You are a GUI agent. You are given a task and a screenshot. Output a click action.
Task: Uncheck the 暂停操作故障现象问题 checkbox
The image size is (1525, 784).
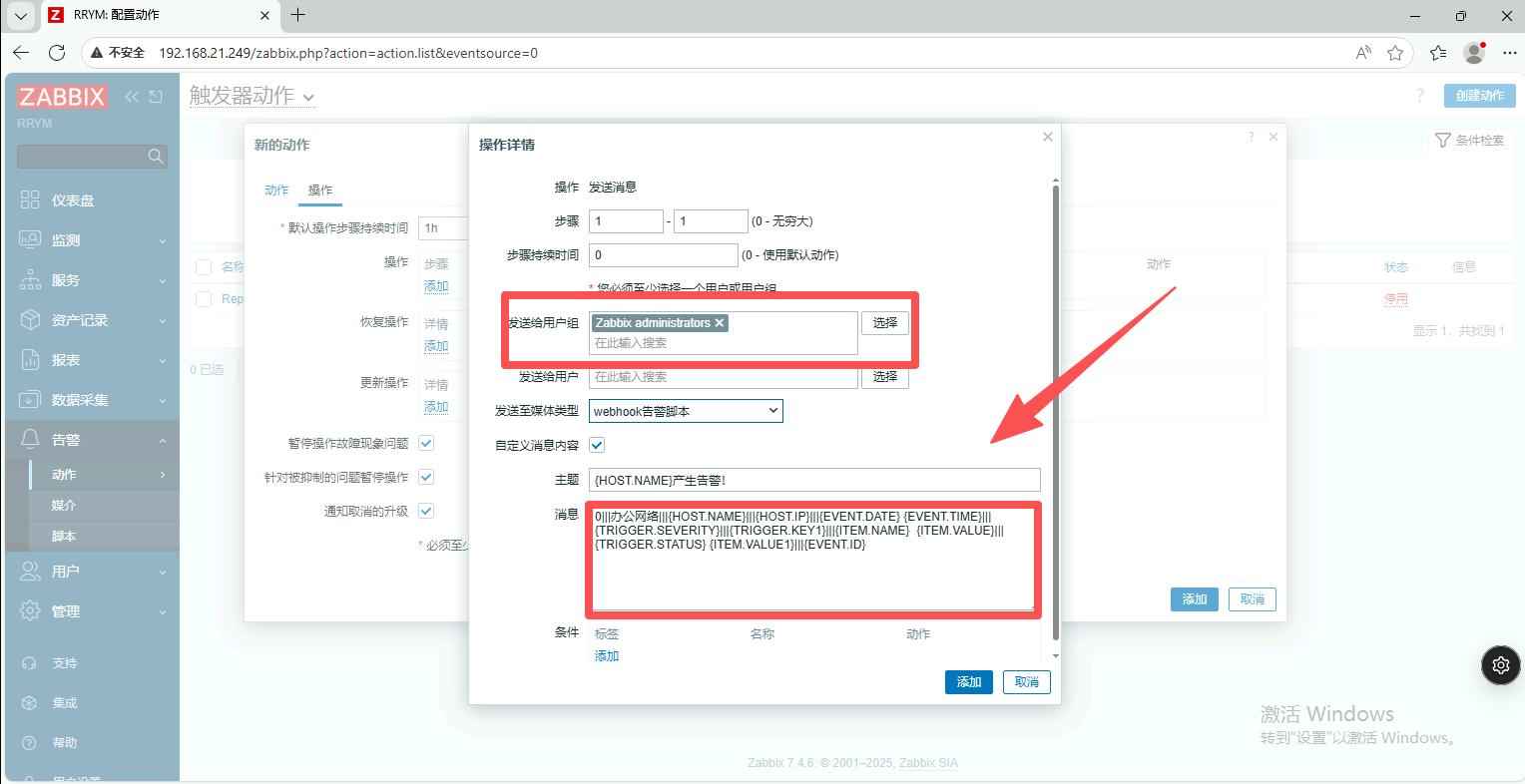pos(426,443)
